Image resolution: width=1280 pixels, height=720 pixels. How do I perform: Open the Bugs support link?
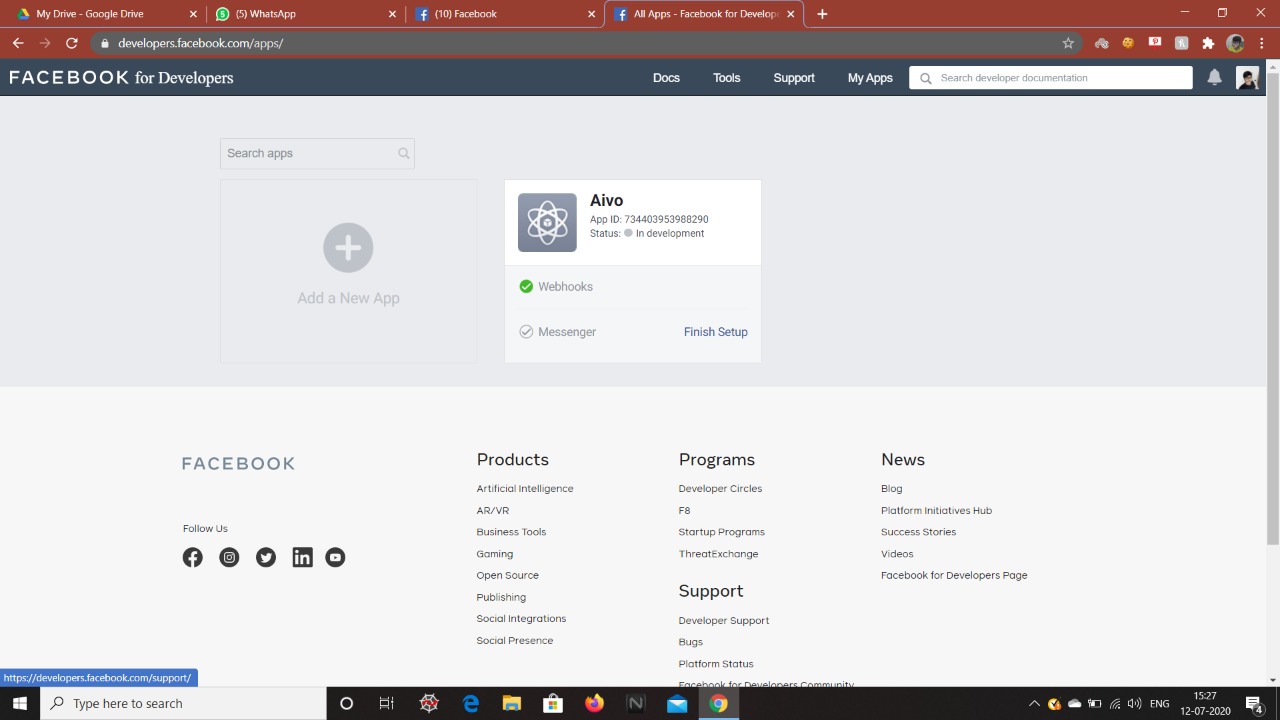click(x=690, y=642)
